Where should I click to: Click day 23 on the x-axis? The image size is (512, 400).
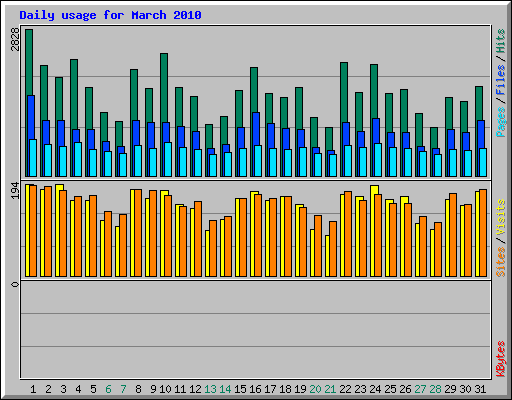click(x=360, y=389)
